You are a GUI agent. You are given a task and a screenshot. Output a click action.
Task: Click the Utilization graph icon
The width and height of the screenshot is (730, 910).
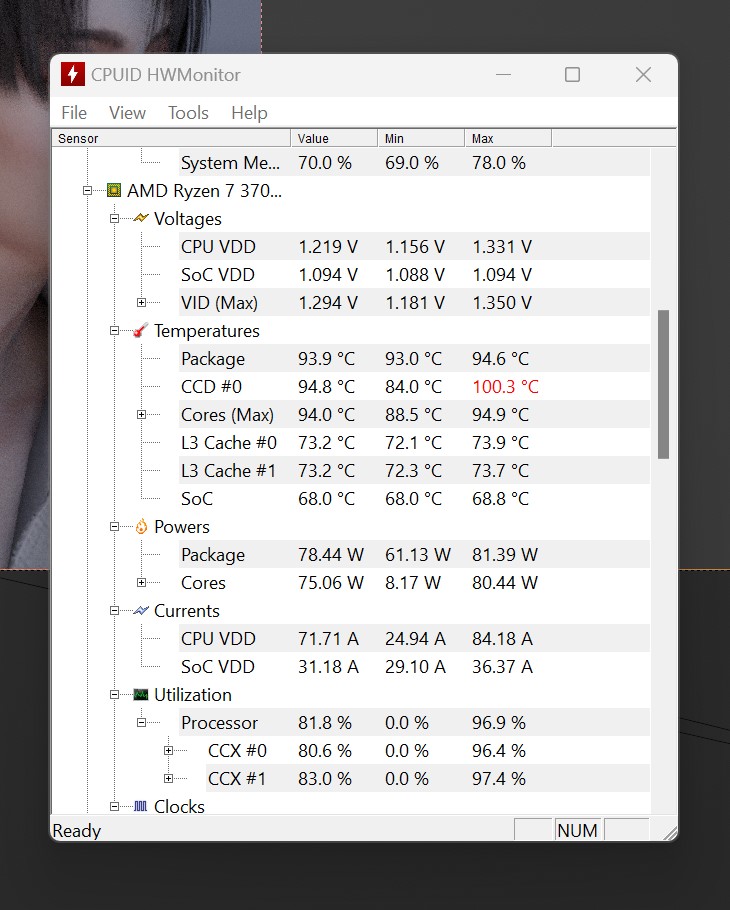[141, 695]
